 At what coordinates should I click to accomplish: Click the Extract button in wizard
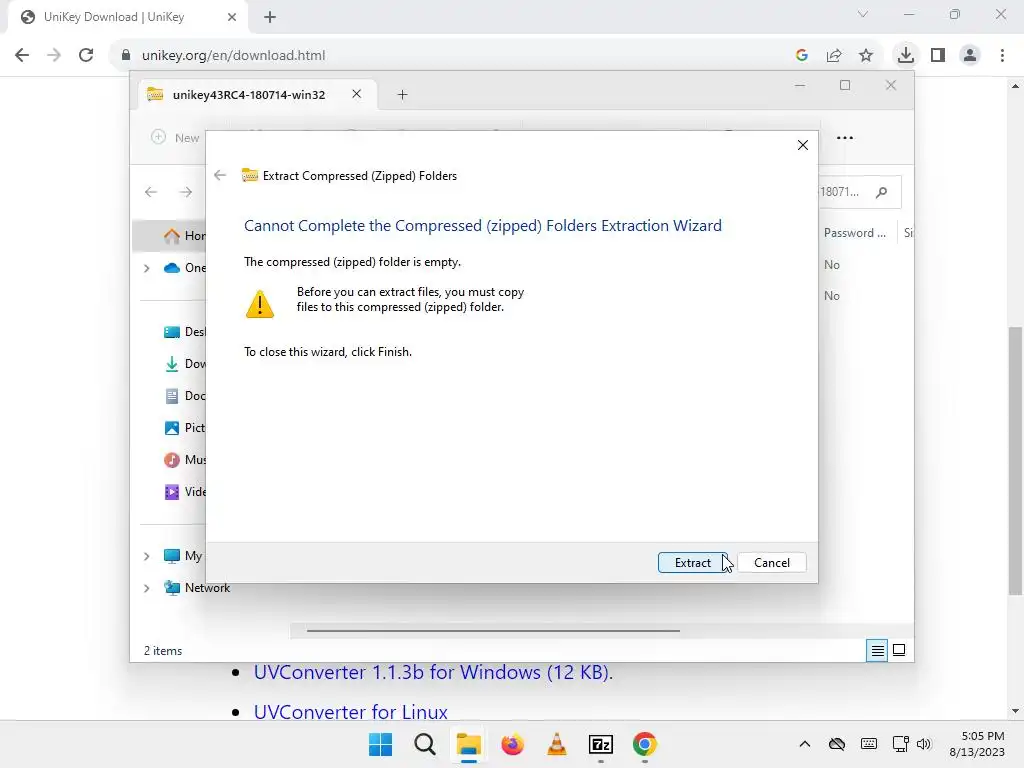click(692, 562)
